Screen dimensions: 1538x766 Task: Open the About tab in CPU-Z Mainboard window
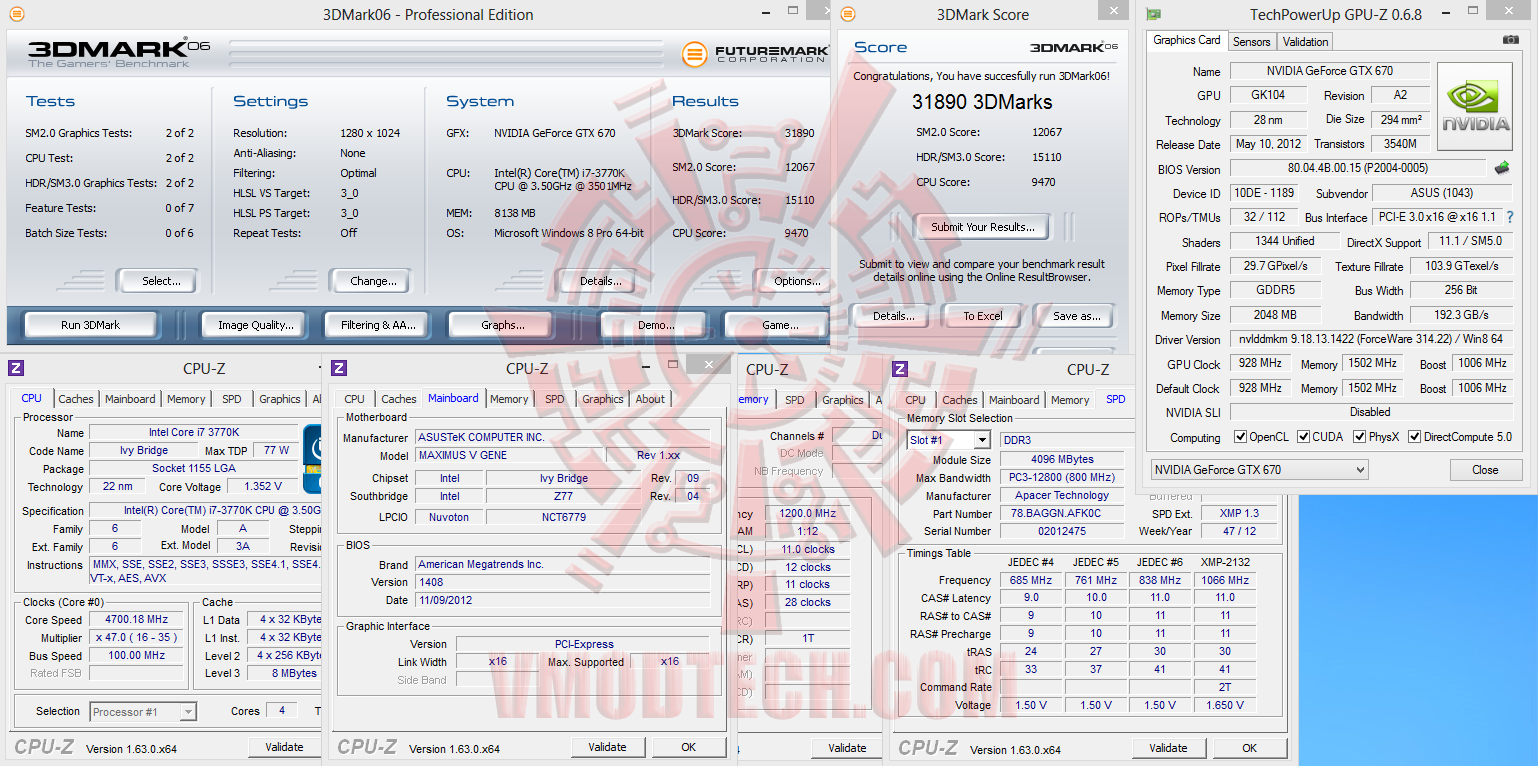click(650, 399)
